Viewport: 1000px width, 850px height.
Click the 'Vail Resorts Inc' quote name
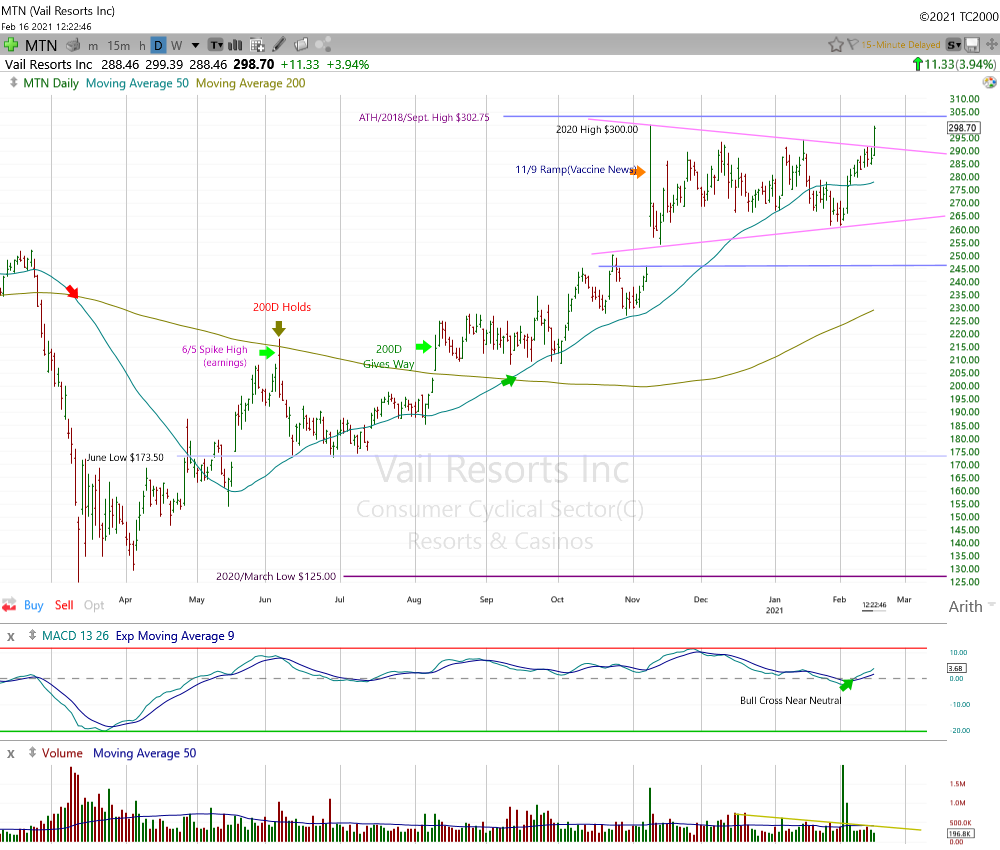48,64
